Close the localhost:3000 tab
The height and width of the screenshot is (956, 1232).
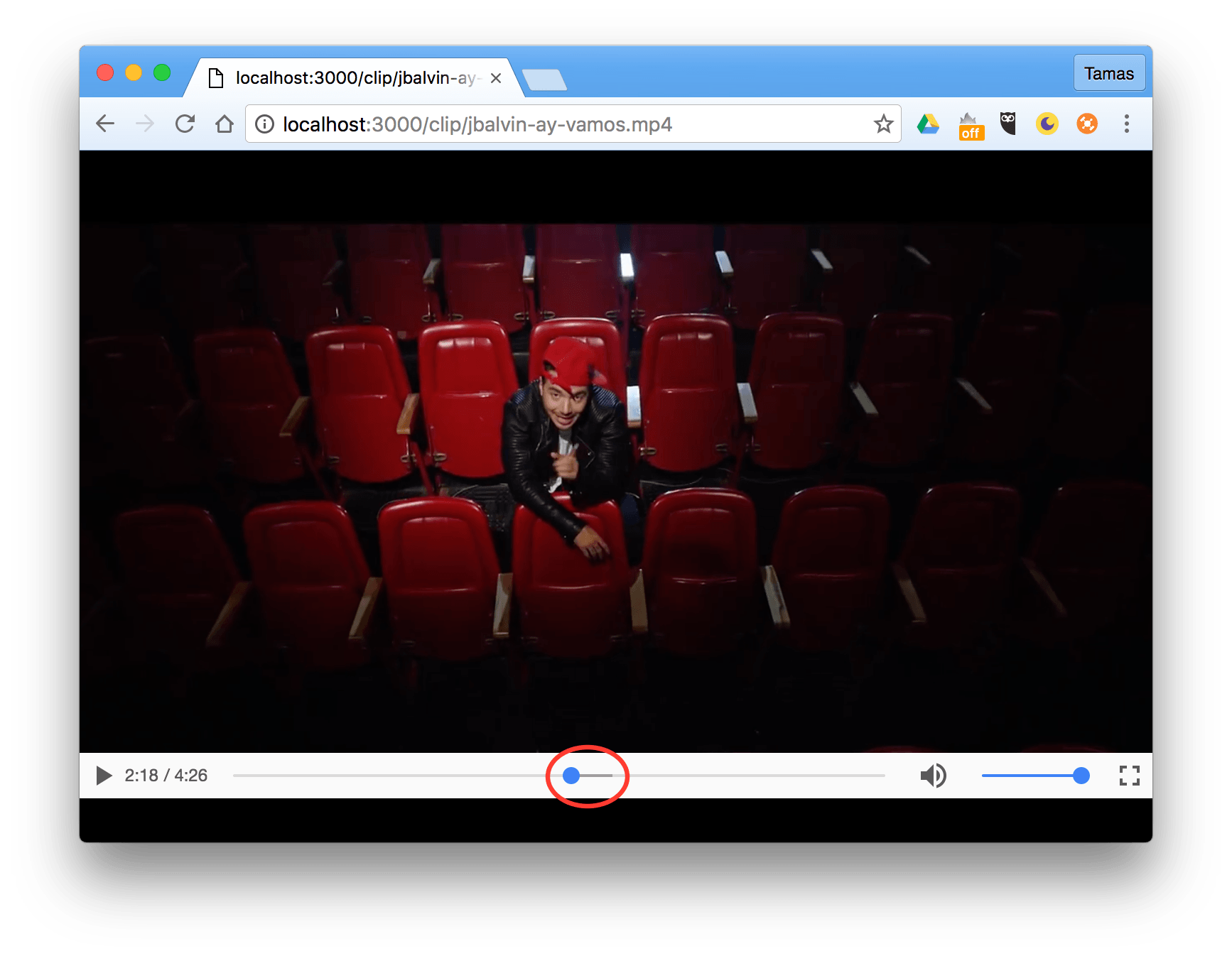click(496, 78)
